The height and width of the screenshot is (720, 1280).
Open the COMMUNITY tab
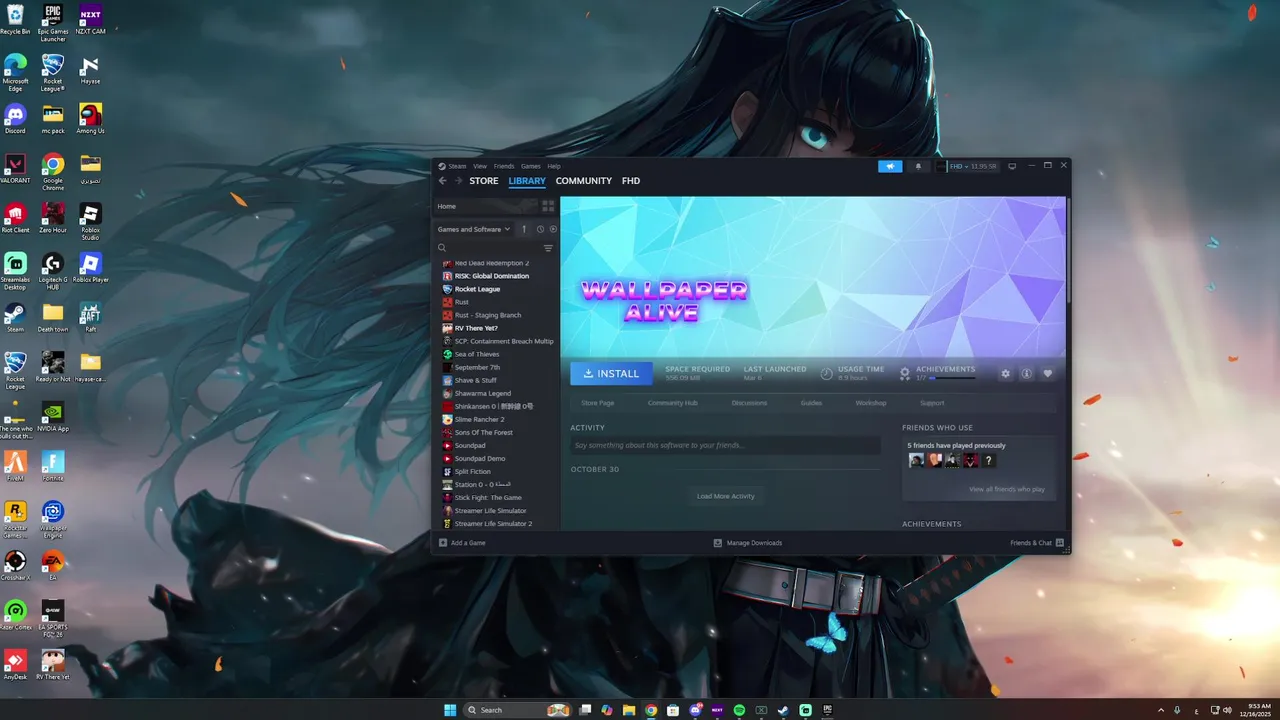click(584, 181)
